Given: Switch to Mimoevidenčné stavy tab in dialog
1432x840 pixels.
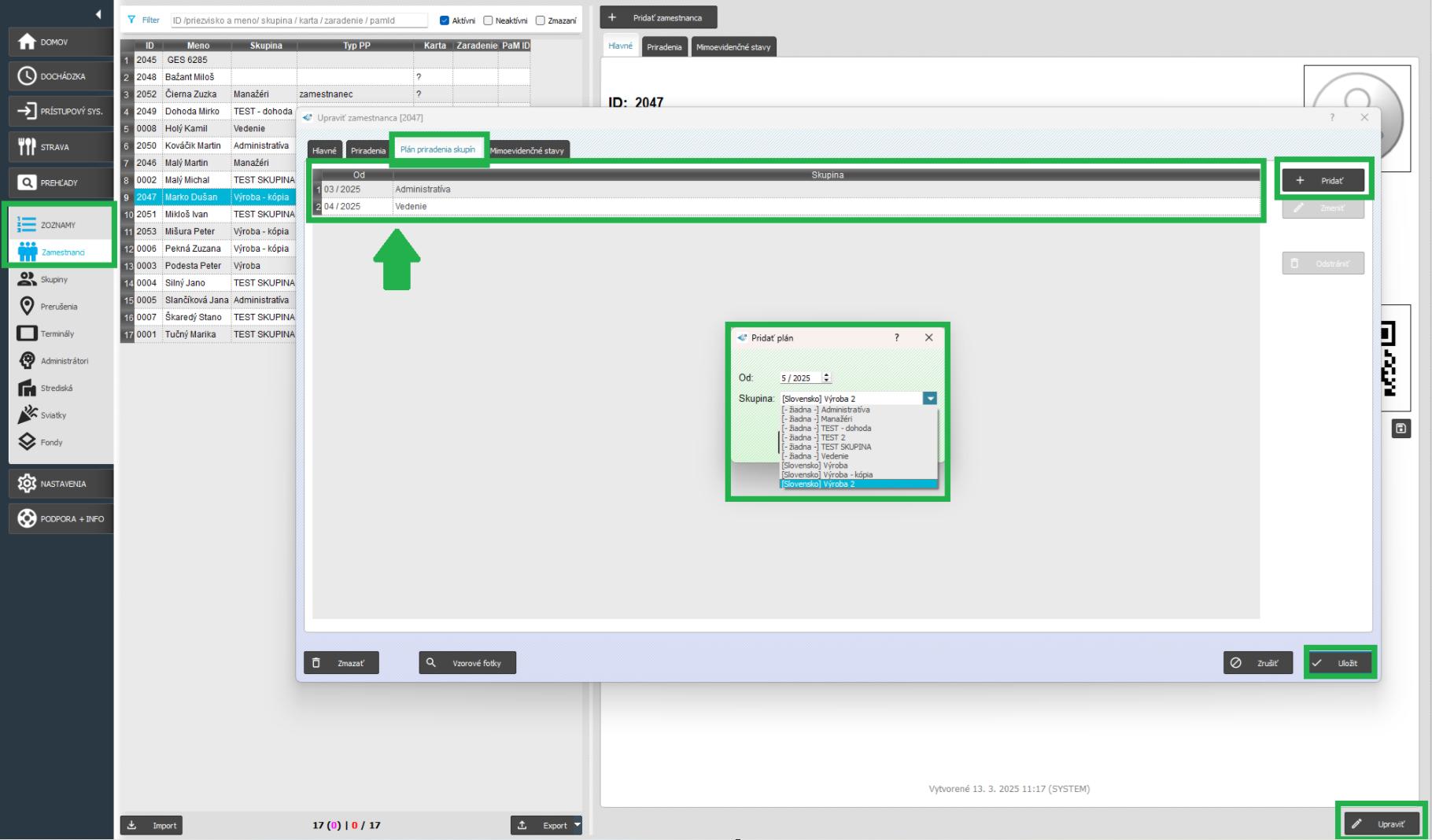Looking at the screenshot, I should (x=526, y=150).
